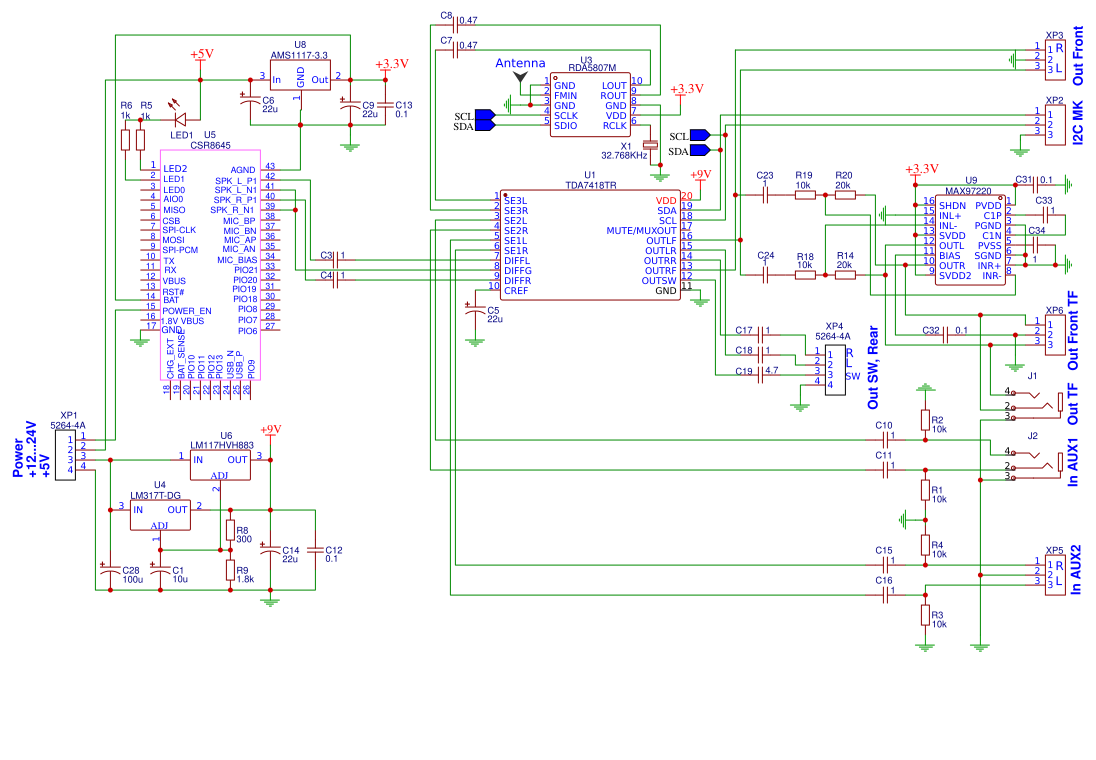Select the SCL net port beside RDA5807M
Viewport: 1096px width, 760px height.
coord(485,115)
